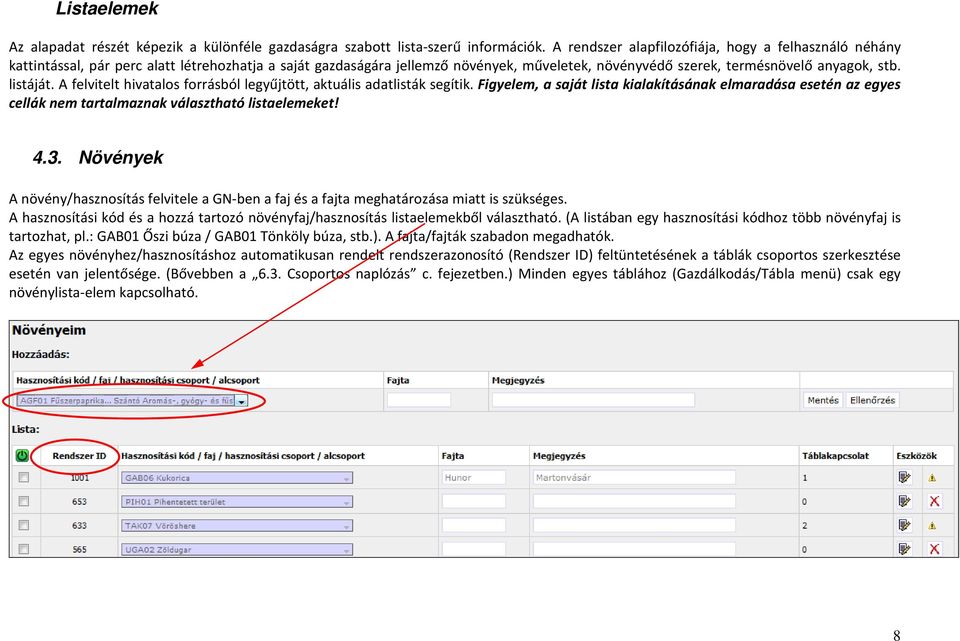The height and width of the screenshot is (641, 960).
Task: Open the UGA02 Zöldugar dropdown
Action: 237,549
